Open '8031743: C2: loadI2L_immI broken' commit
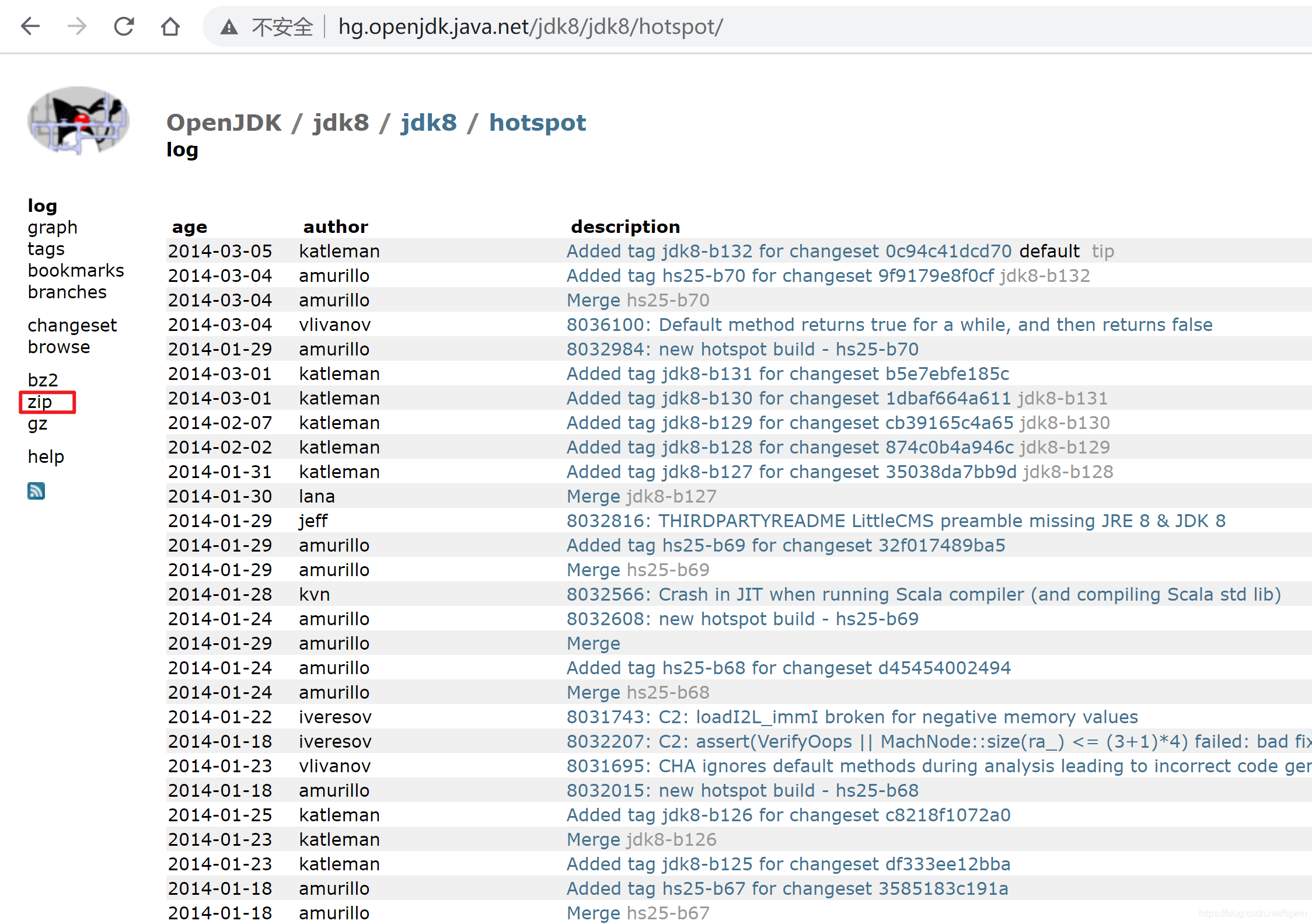The width and height of the screenshot is (1312, 924). [x=853, y=717]
